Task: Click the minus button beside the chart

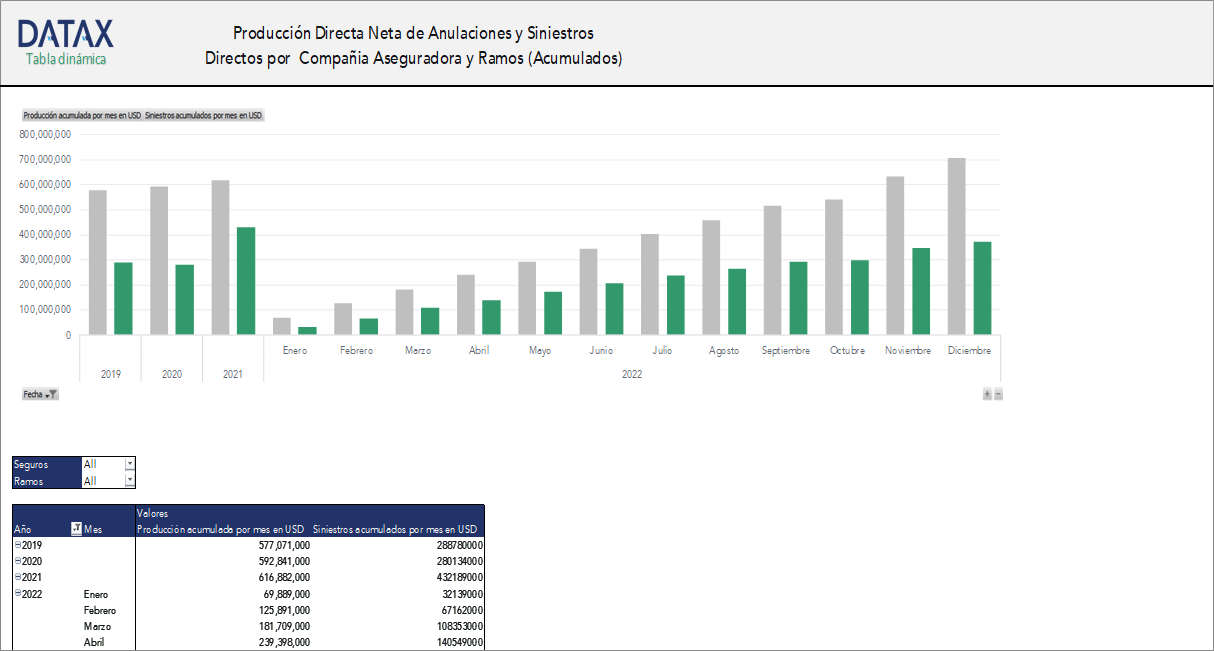Action: point(998,394)
